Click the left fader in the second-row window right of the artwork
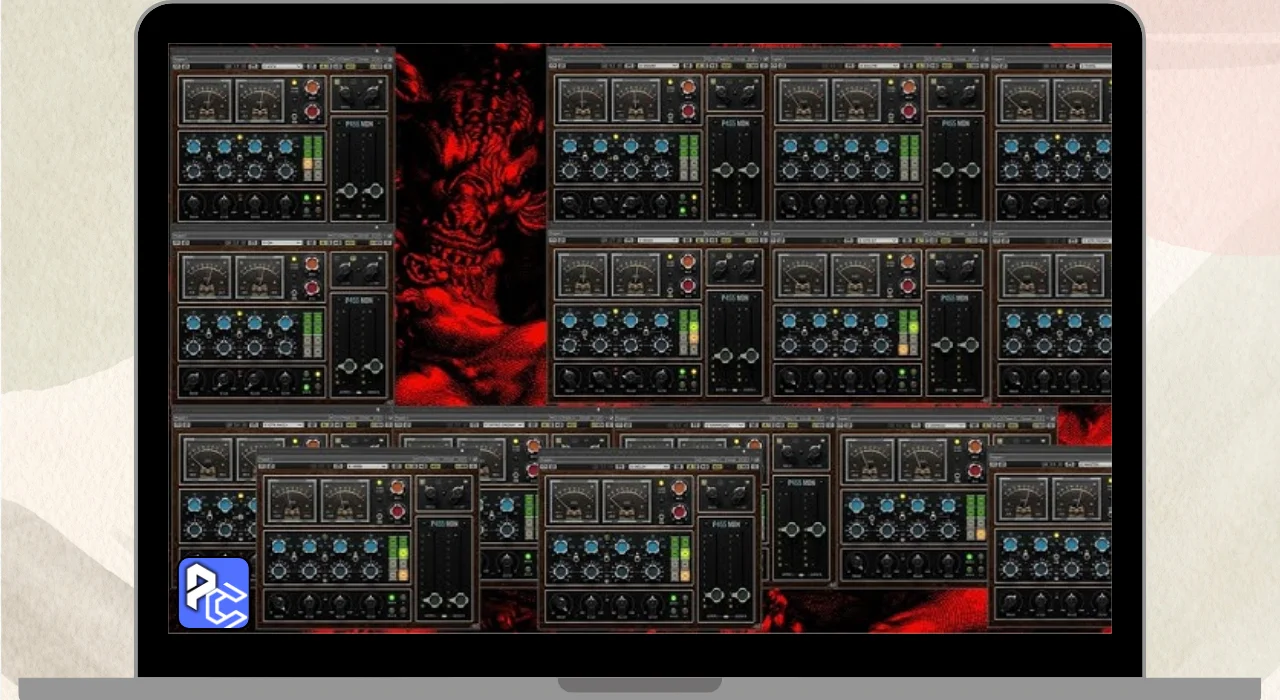This screenshot has width=1280, height=700. point(724,356)
